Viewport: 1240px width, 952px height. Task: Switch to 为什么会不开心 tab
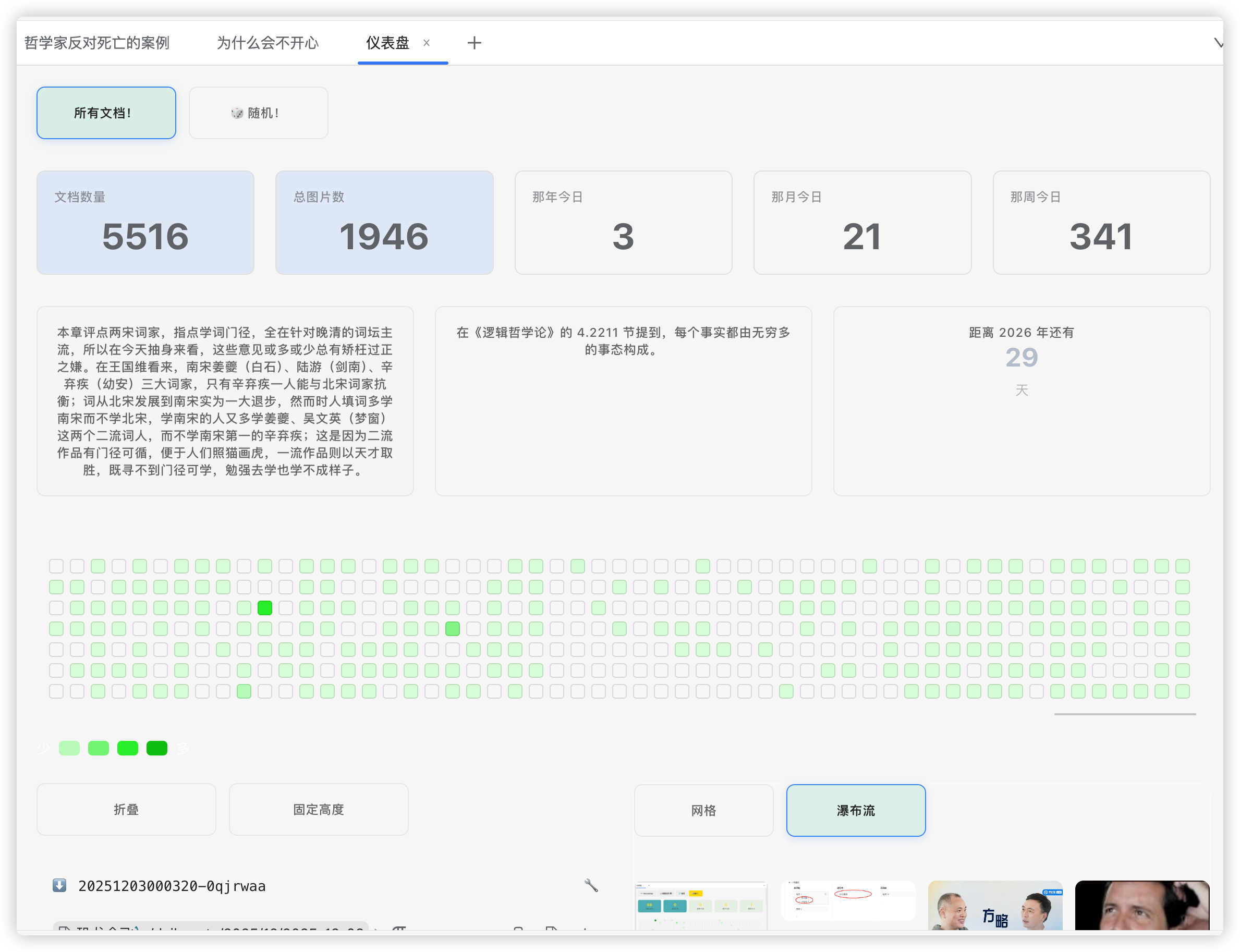268,43
